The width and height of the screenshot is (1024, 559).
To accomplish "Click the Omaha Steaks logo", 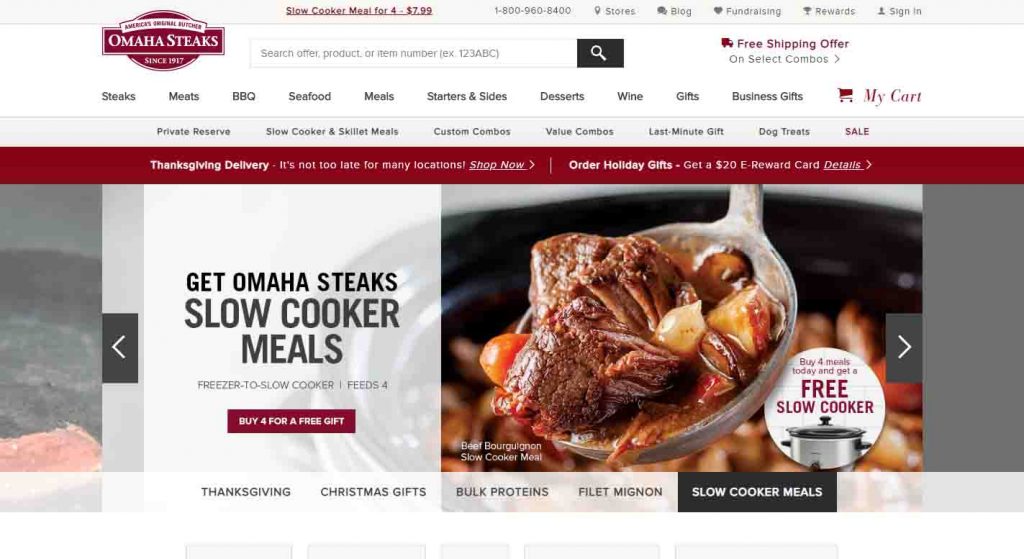I will click(x=163, y=40).
